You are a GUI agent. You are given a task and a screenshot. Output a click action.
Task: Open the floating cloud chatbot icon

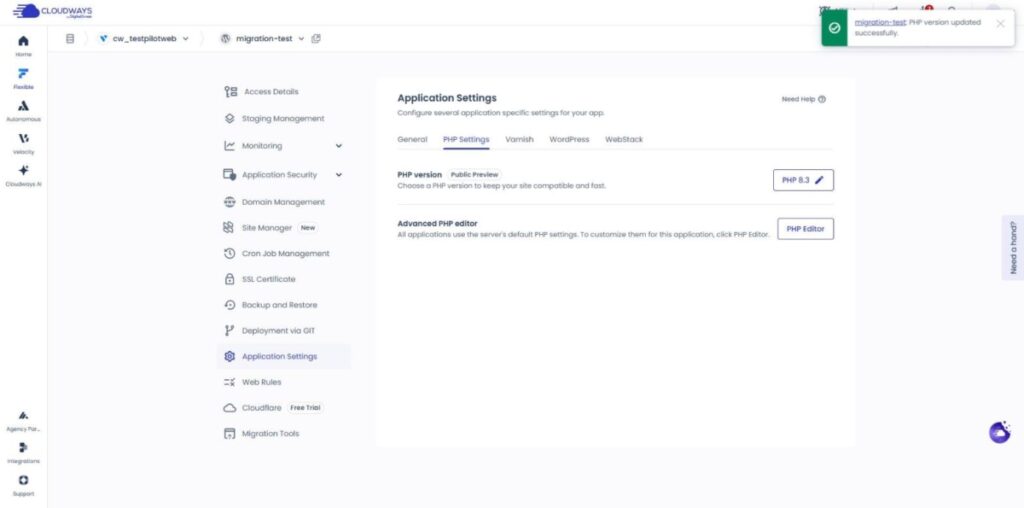999,432
